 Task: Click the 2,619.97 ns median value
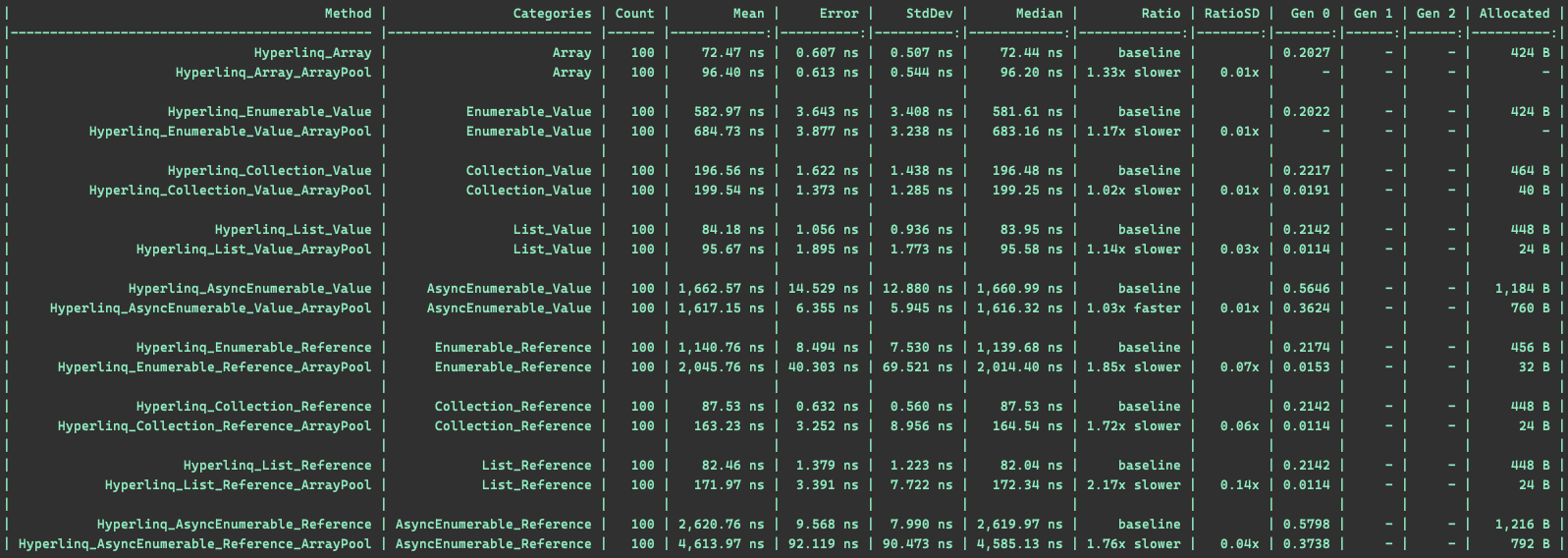tap(1020, 525)
